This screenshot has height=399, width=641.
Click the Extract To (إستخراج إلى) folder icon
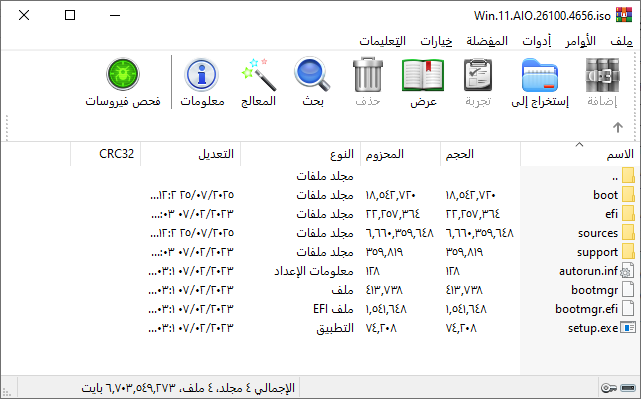coord(540,75)
